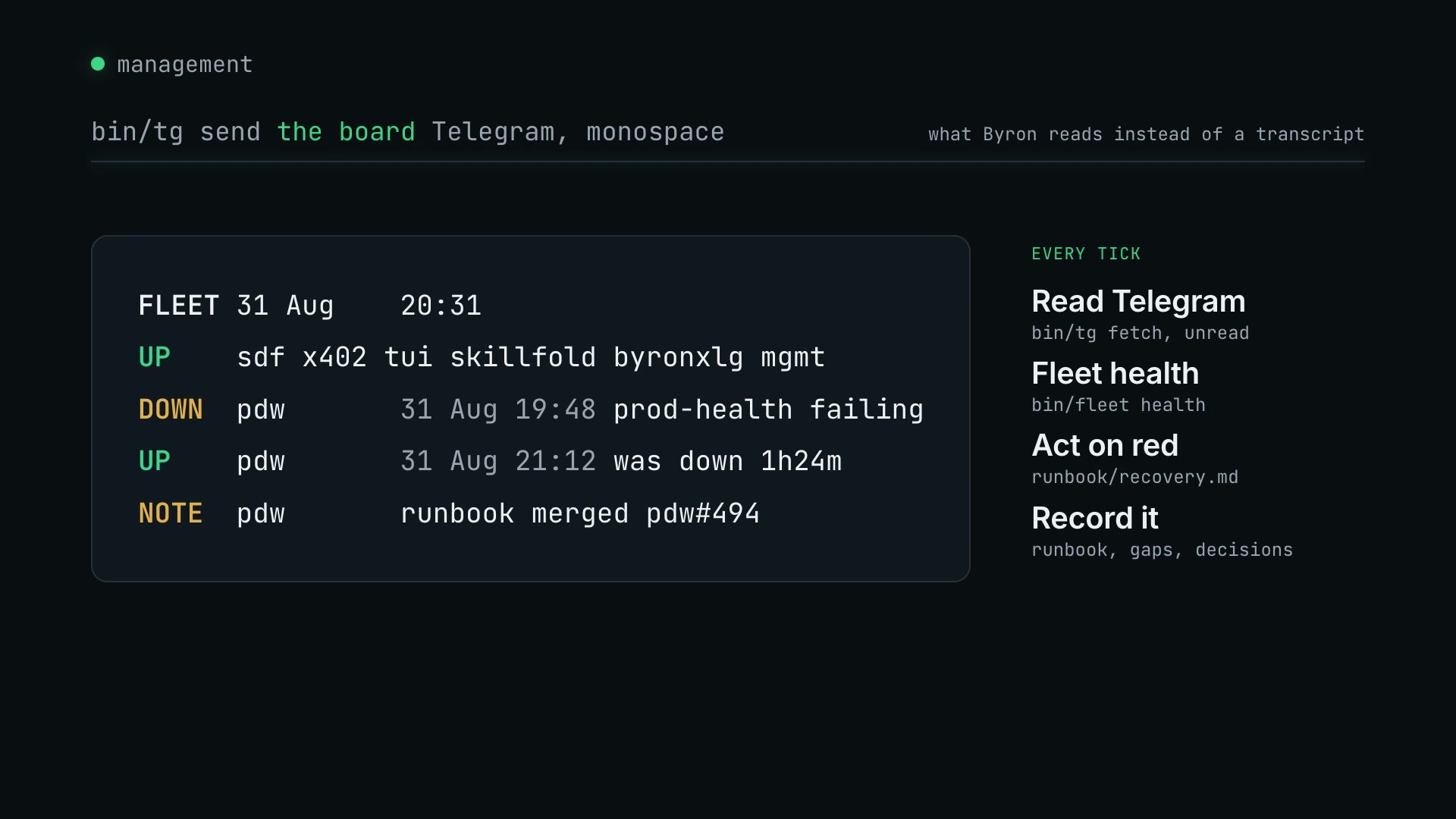Click the 'bin/fleet health' command text

(1118, 406)
